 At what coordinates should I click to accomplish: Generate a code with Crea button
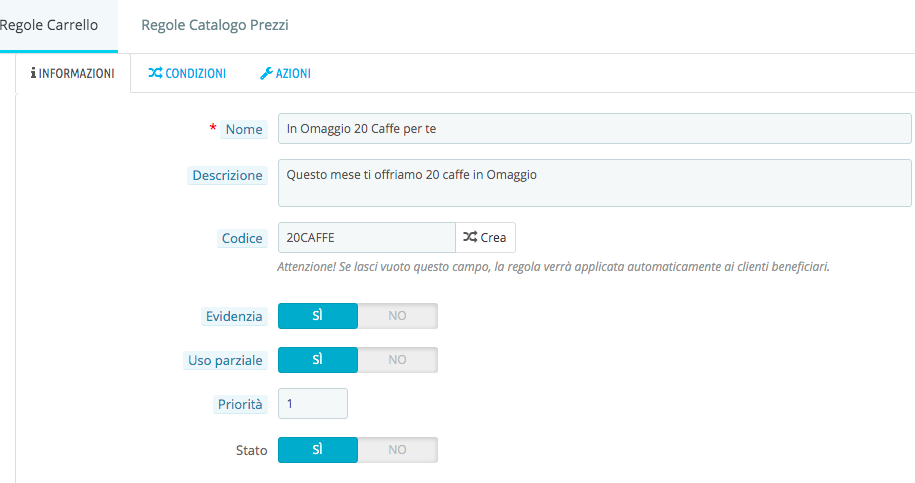[x=485, y=238]
